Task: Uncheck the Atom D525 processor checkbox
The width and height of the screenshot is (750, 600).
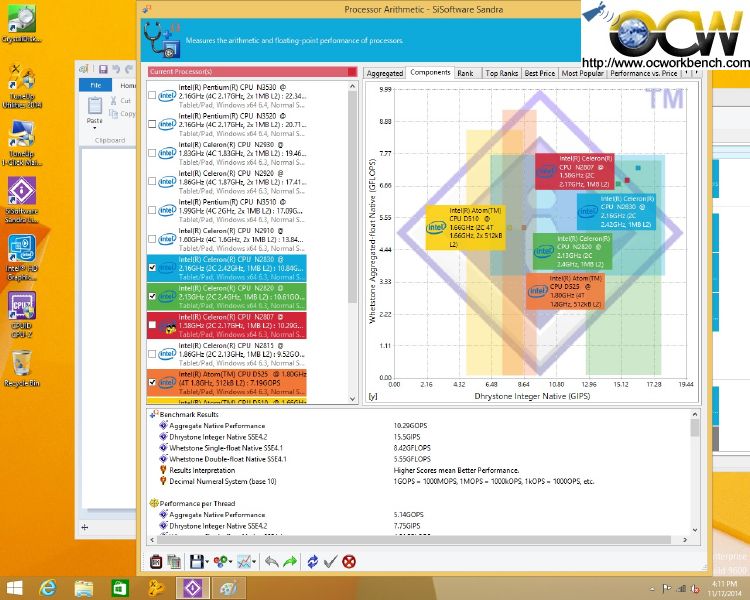Action: pos(152,382)
